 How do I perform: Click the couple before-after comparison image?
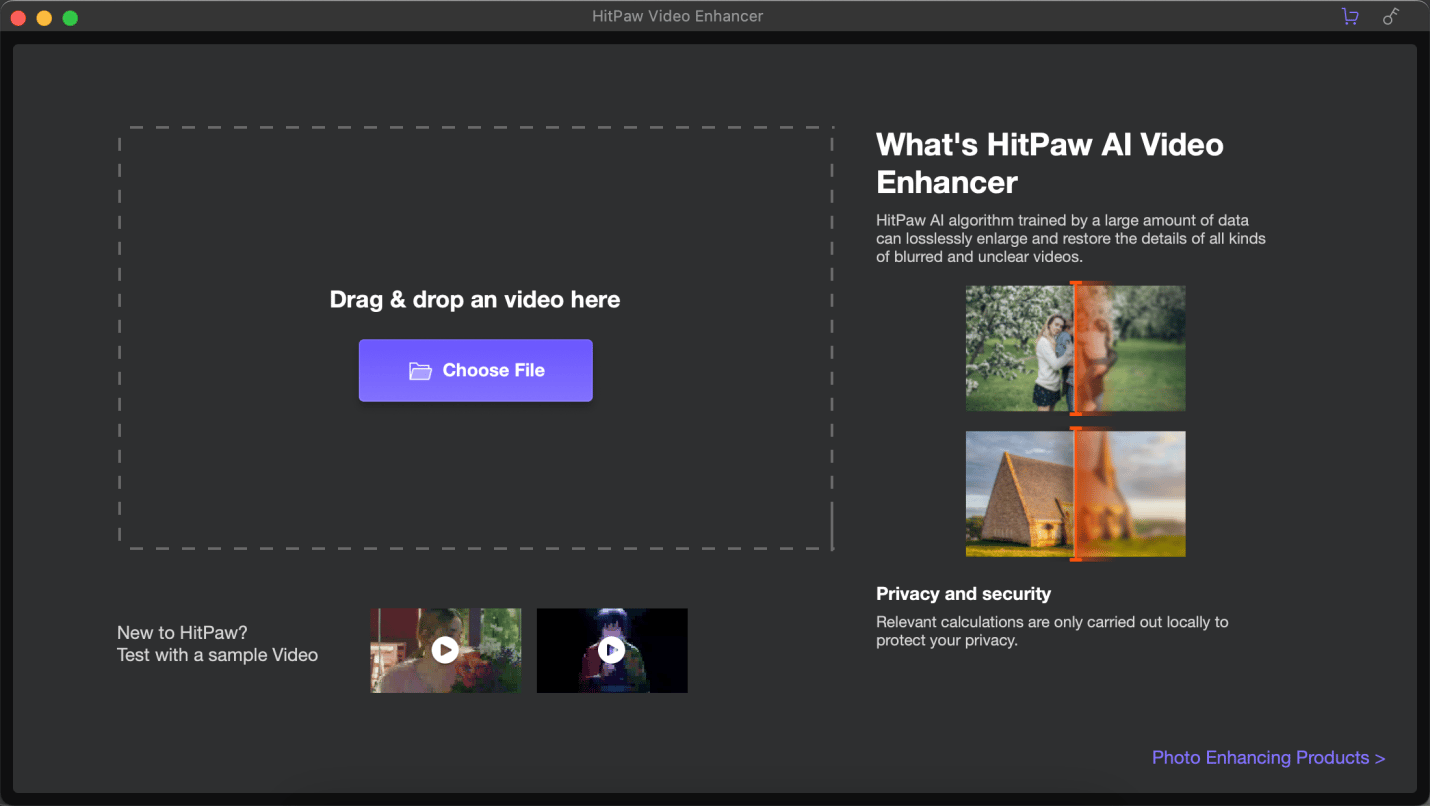coord(1076,348)
